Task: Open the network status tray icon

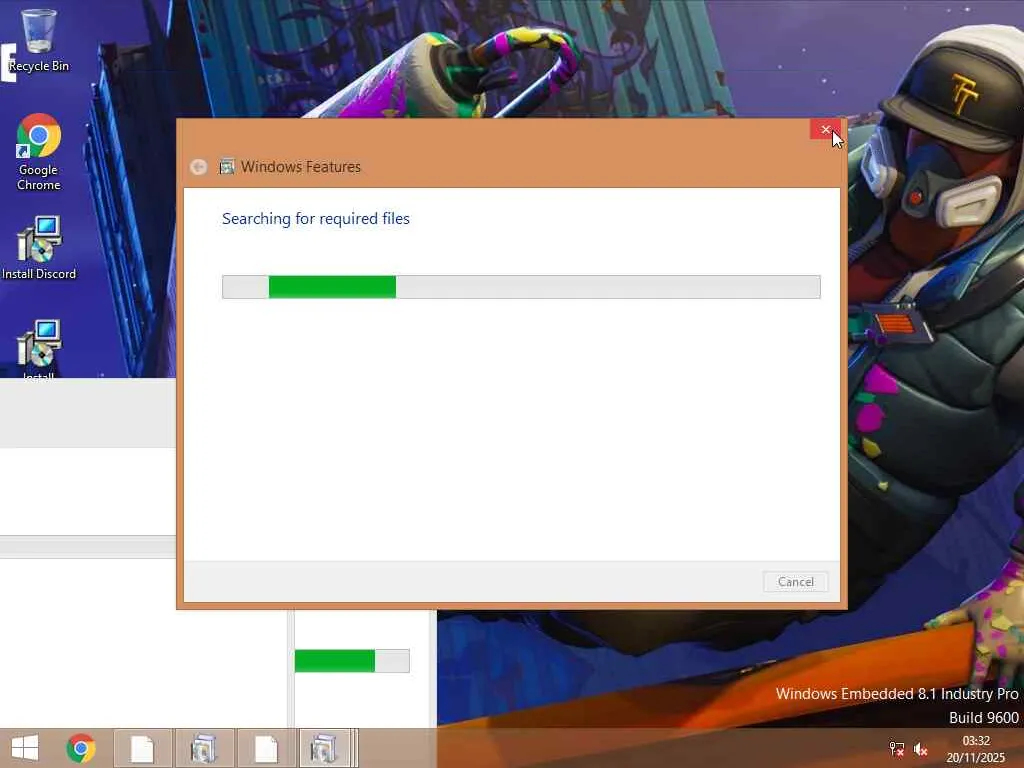Action: click(x=897, y=749)
